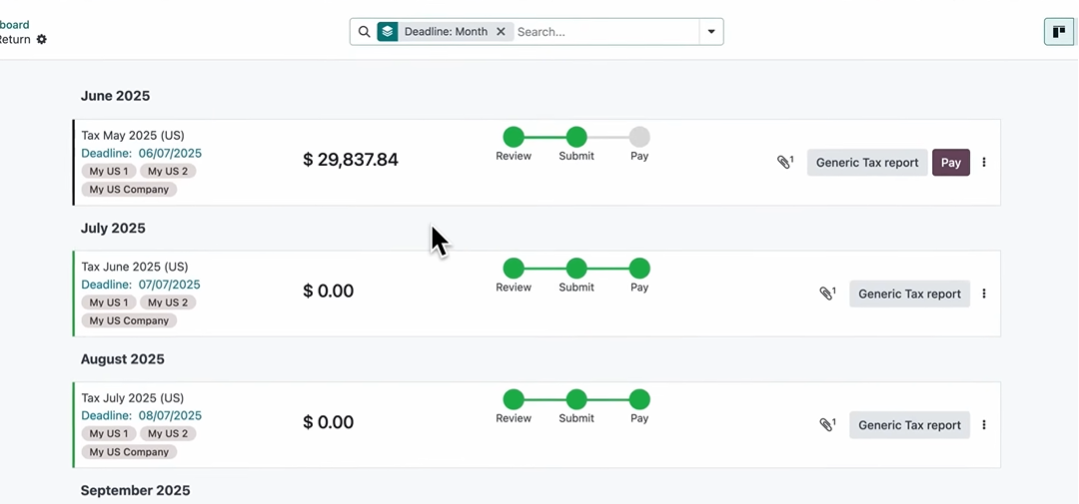
Task: Click the Review step of Tax May 2025
Action: coord(513,137)
